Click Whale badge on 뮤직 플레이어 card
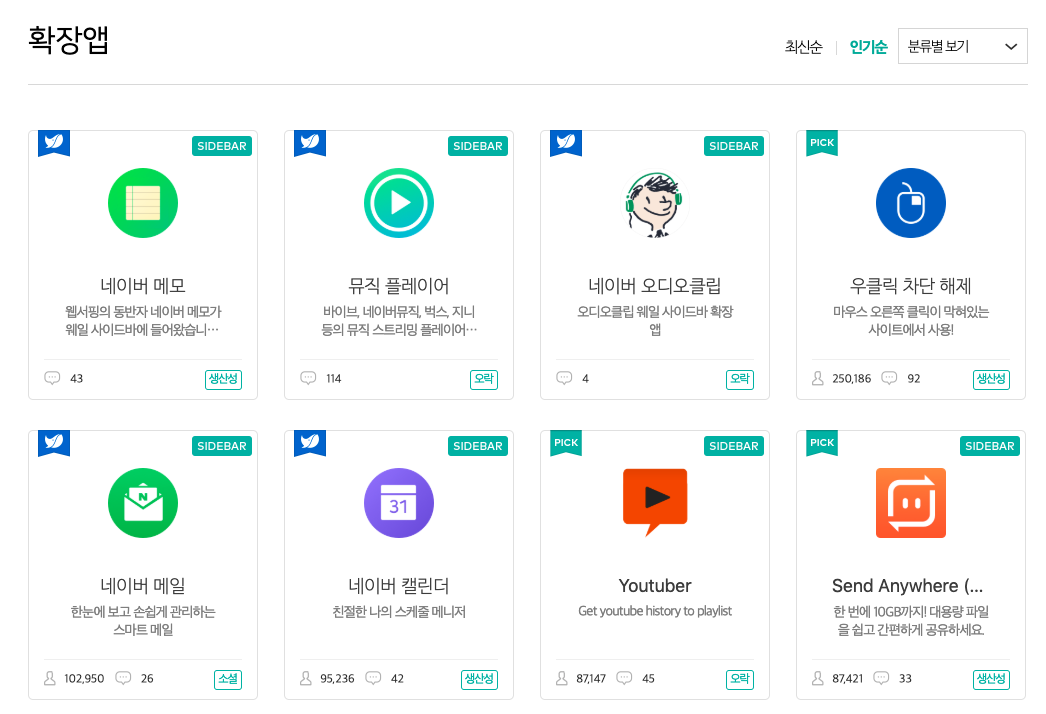 point(310,143)
